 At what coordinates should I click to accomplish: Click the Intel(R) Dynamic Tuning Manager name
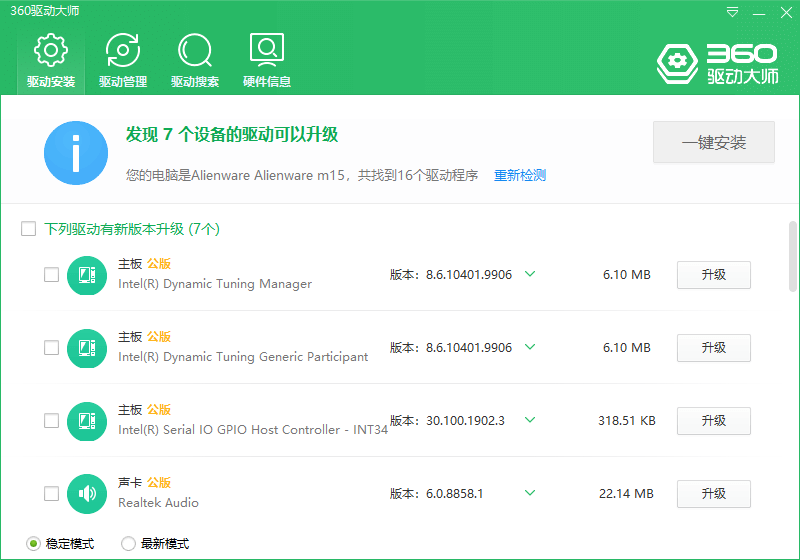tap(215, 284)
